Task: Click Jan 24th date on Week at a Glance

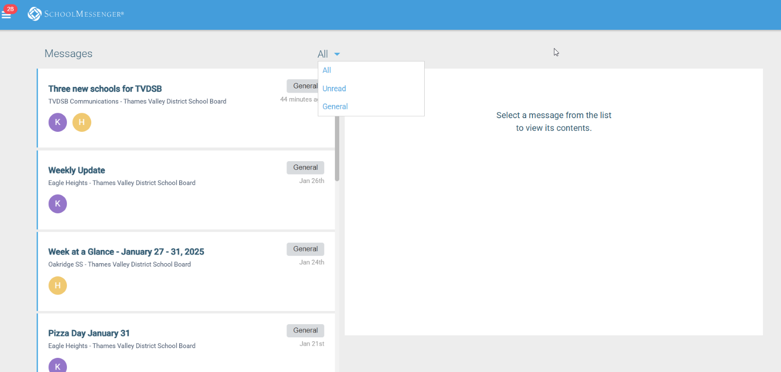Action: pos(312,262)
